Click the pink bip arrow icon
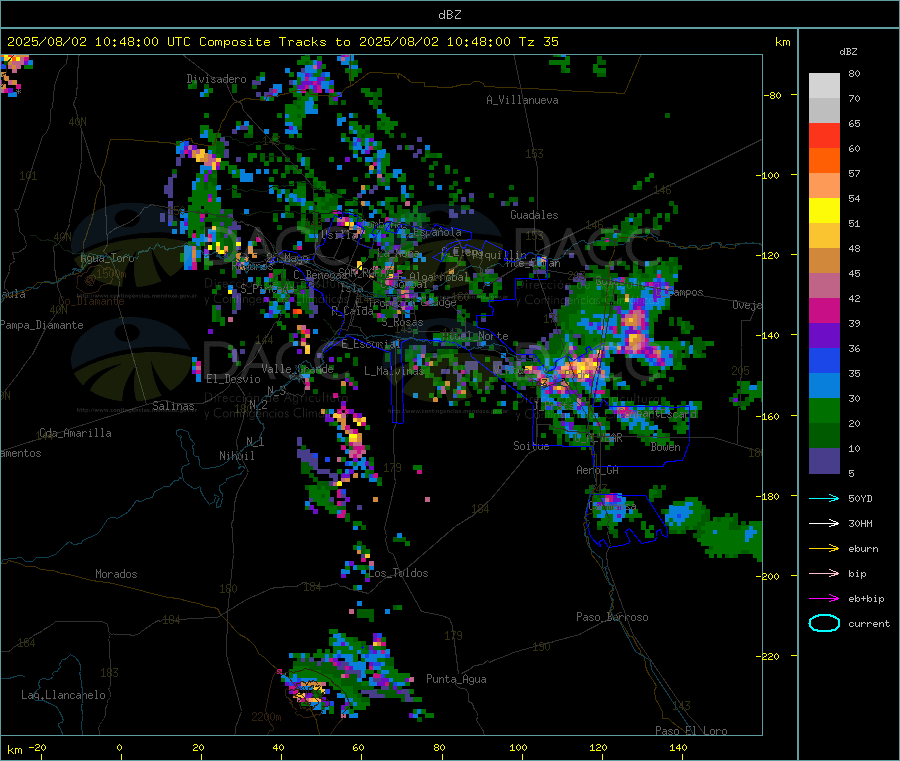 click(824, 573)
